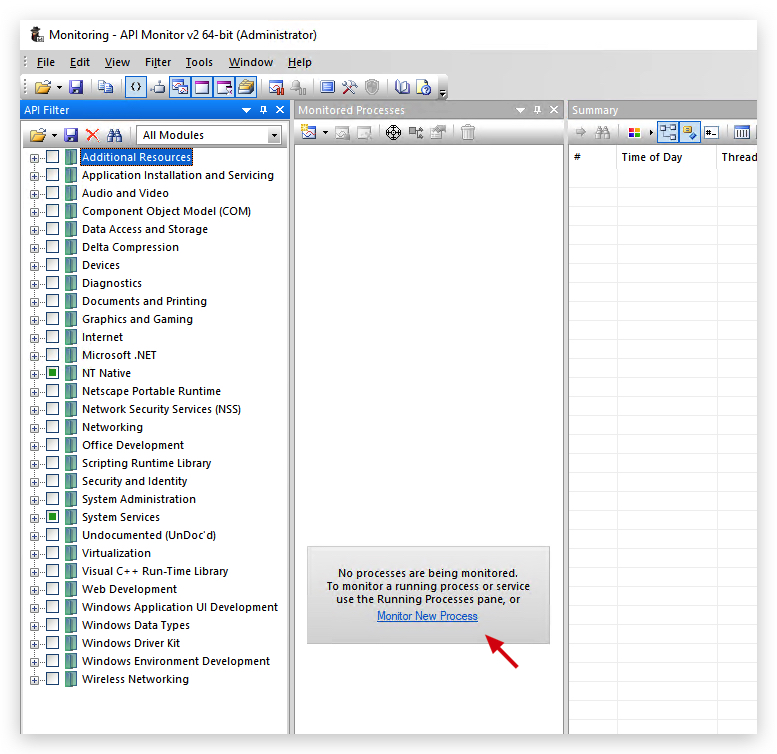Expand the Windows Driver Kit node
Viewport: 777px width, 754px height.
click(34, 644)
